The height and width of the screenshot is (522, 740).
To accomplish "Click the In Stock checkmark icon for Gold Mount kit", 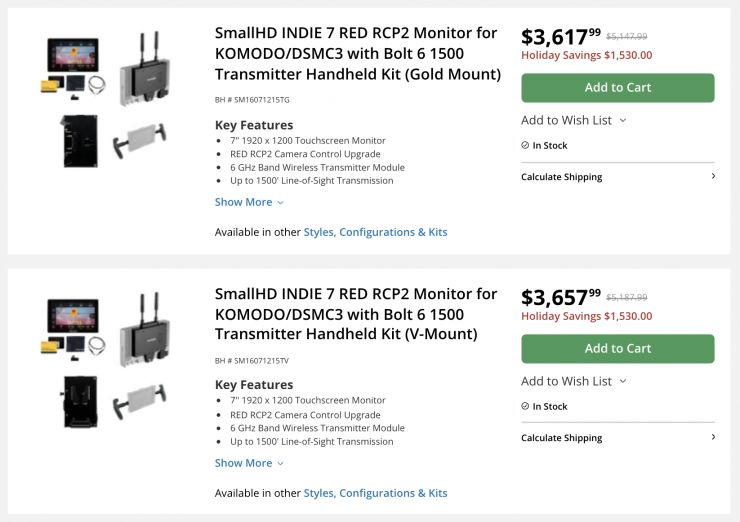I will [x=525, y=145].
